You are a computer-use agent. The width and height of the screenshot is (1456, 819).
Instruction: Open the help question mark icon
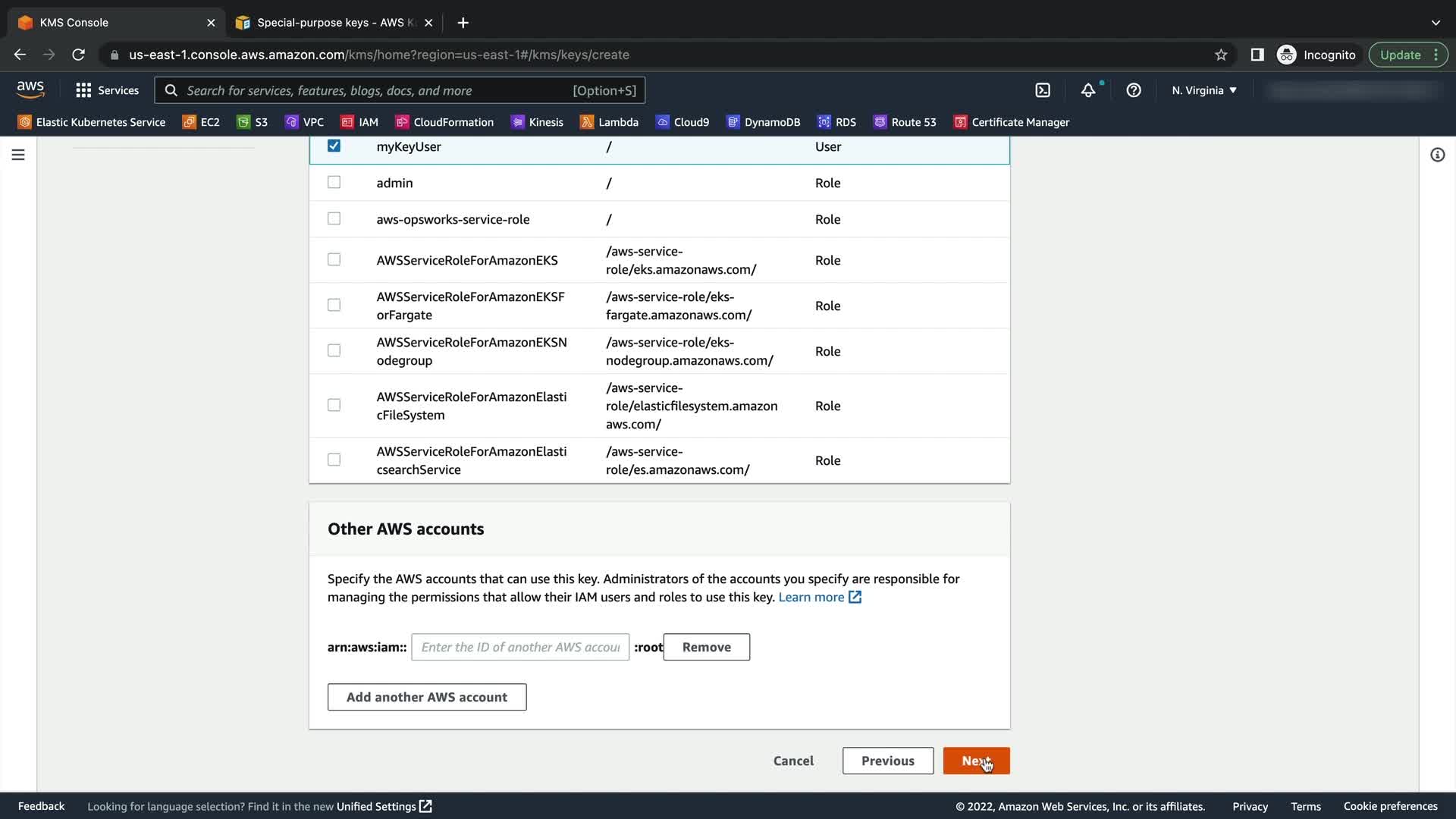pos(1134,90)
